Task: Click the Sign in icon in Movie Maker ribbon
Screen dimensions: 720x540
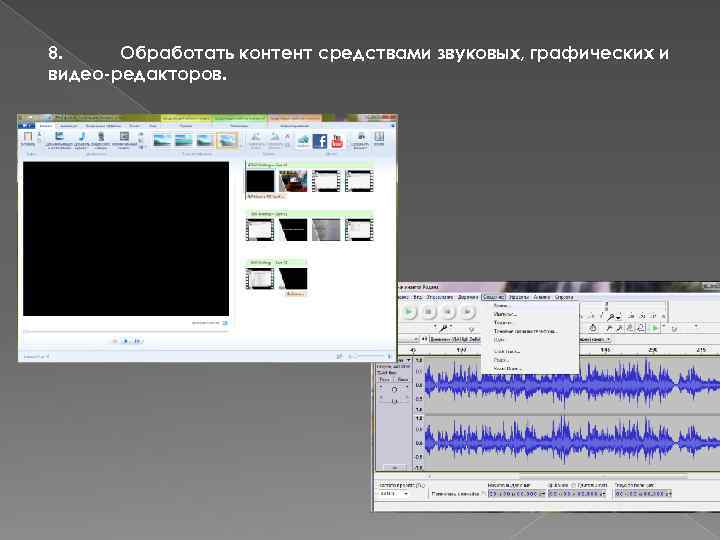Action: tap(379, 138)
